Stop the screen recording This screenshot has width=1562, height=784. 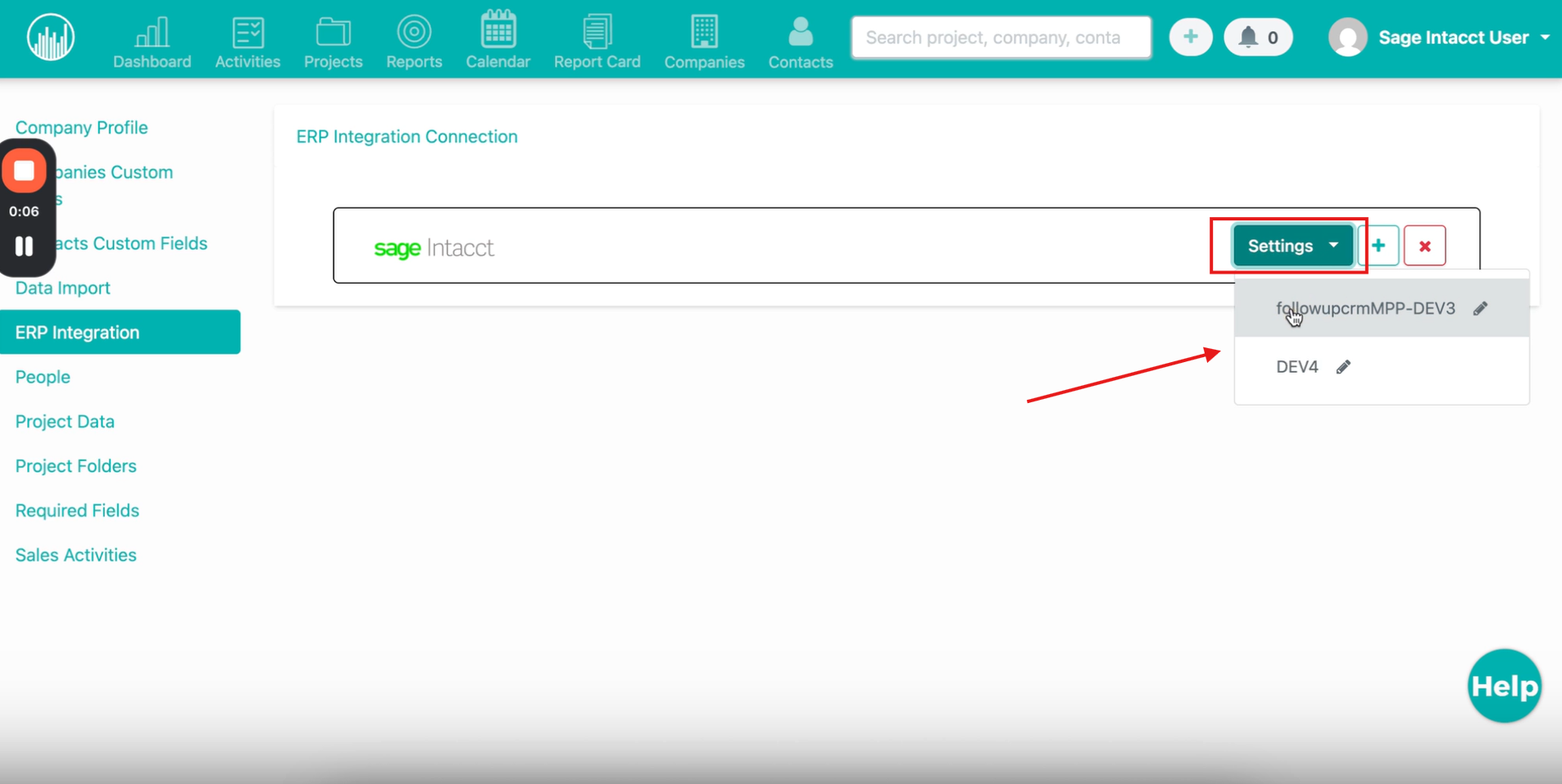point(25,170)
